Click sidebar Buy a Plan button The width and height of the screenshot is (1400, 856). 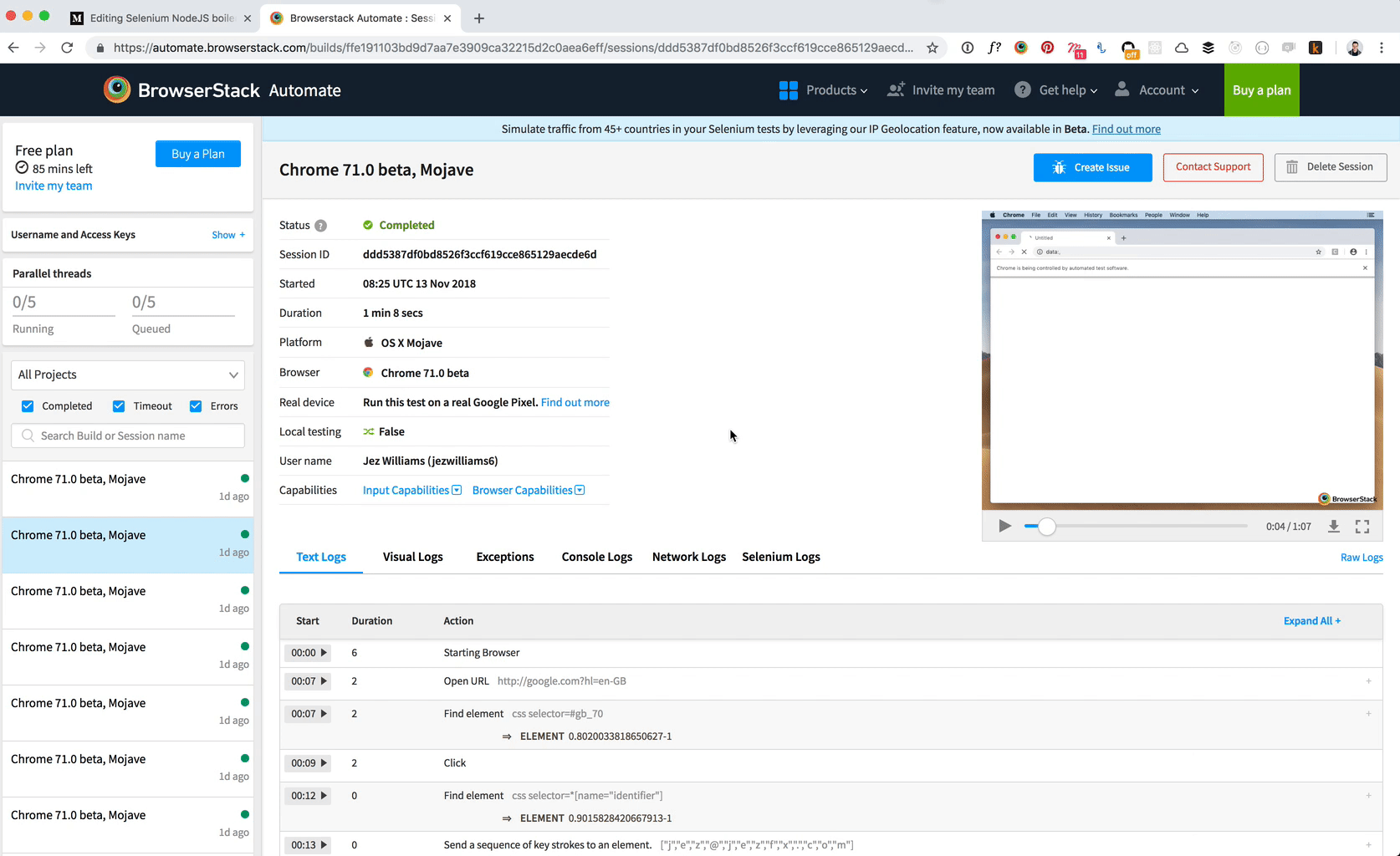[198, 154]
